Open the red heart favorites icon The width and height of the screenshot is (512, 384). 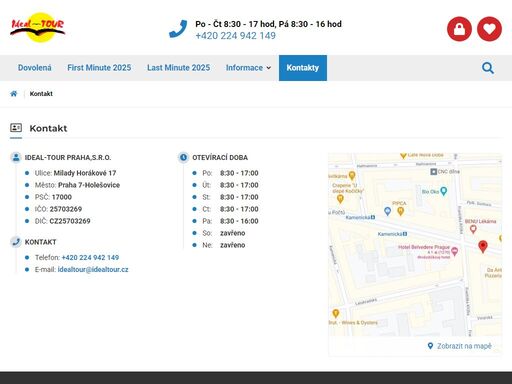489,29
